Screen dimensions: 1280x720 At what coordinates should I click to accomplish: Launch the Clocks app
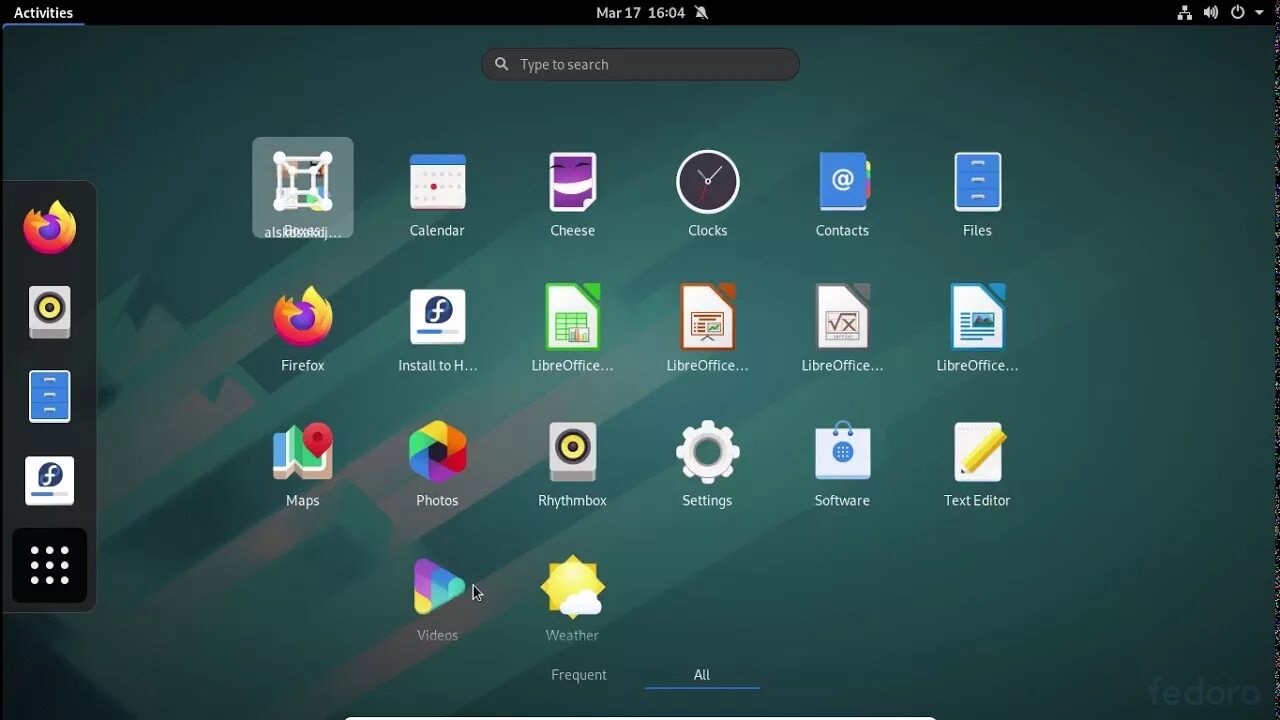707,182
